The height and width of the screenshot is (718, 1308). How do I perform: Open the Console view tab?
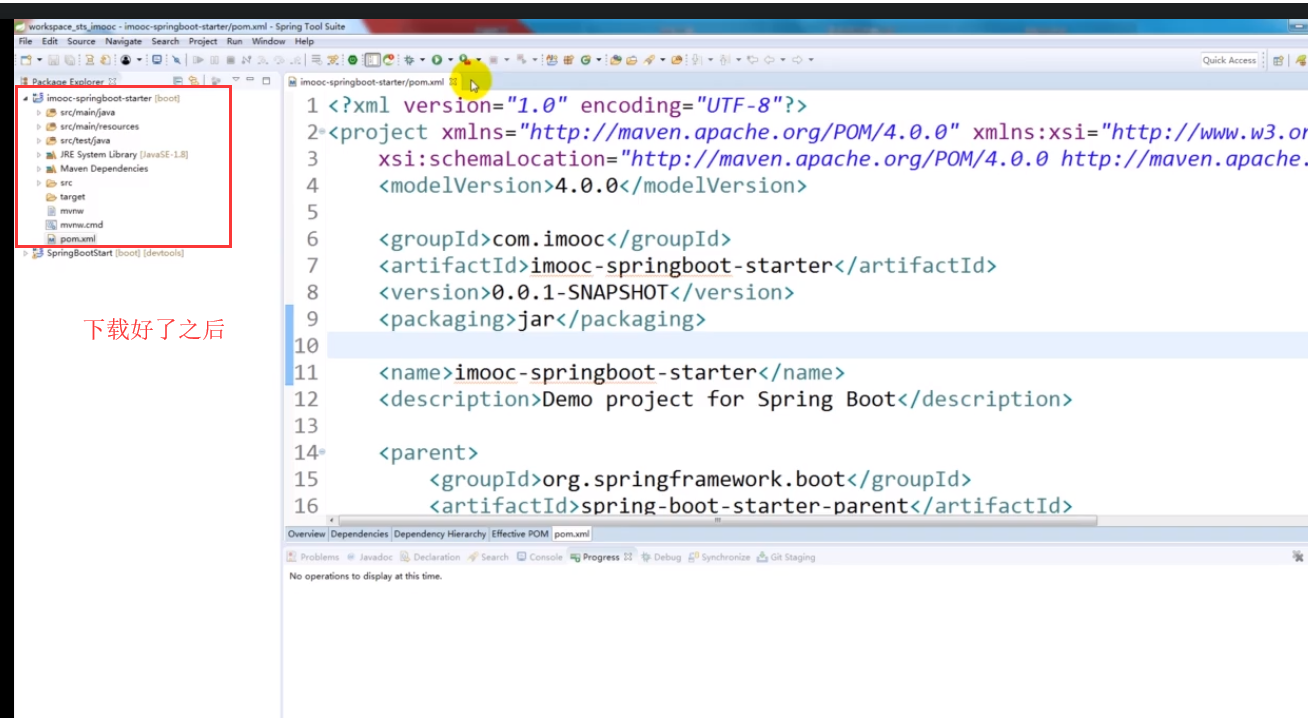[540, 557]
